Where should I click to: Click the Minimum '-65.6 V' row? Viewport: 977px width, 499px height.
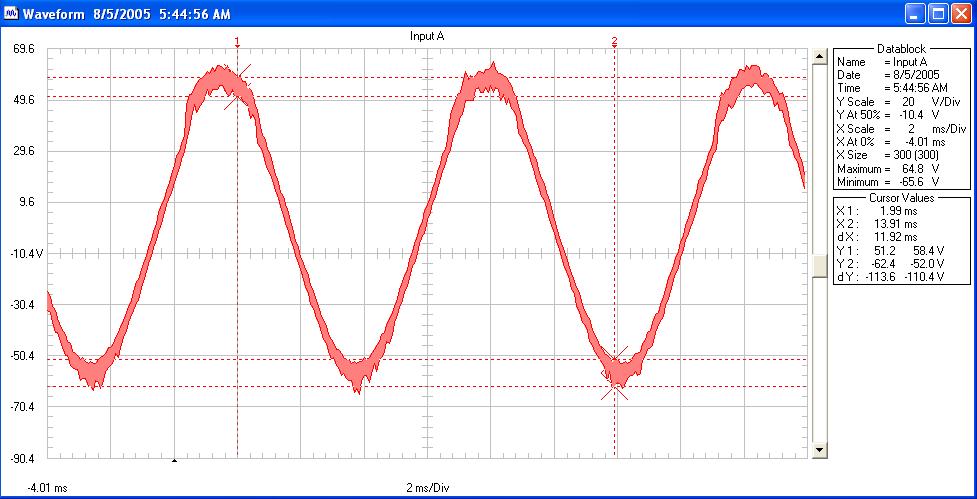click(x=888, y=182)
